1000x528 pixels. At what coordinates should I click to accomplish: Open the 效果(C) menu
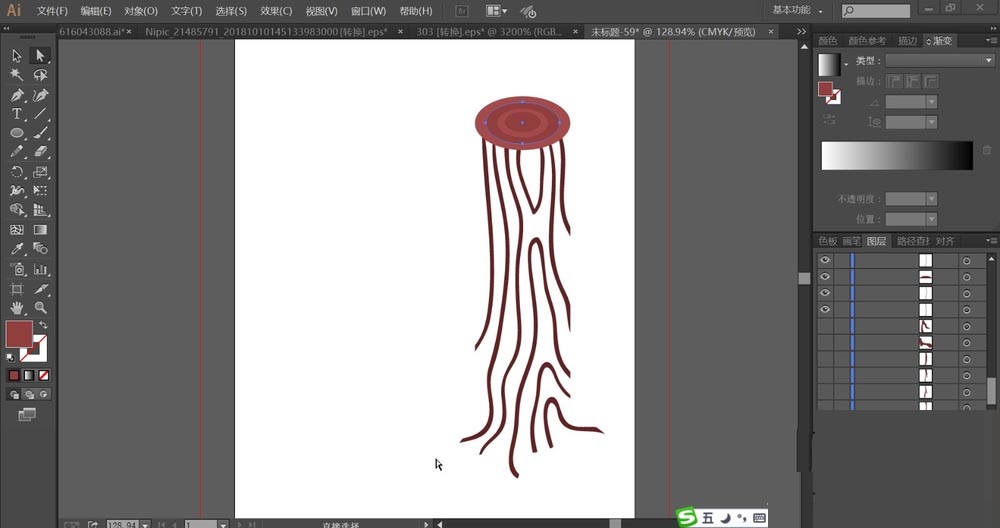[276, 11]
